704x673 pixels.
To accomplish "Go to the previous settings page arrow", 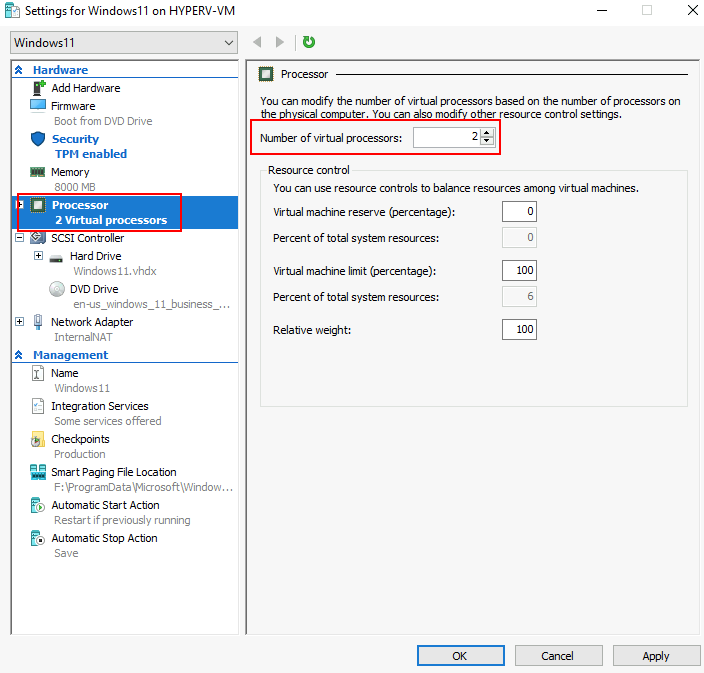I will pyautogui.click(x=257, y=42).
